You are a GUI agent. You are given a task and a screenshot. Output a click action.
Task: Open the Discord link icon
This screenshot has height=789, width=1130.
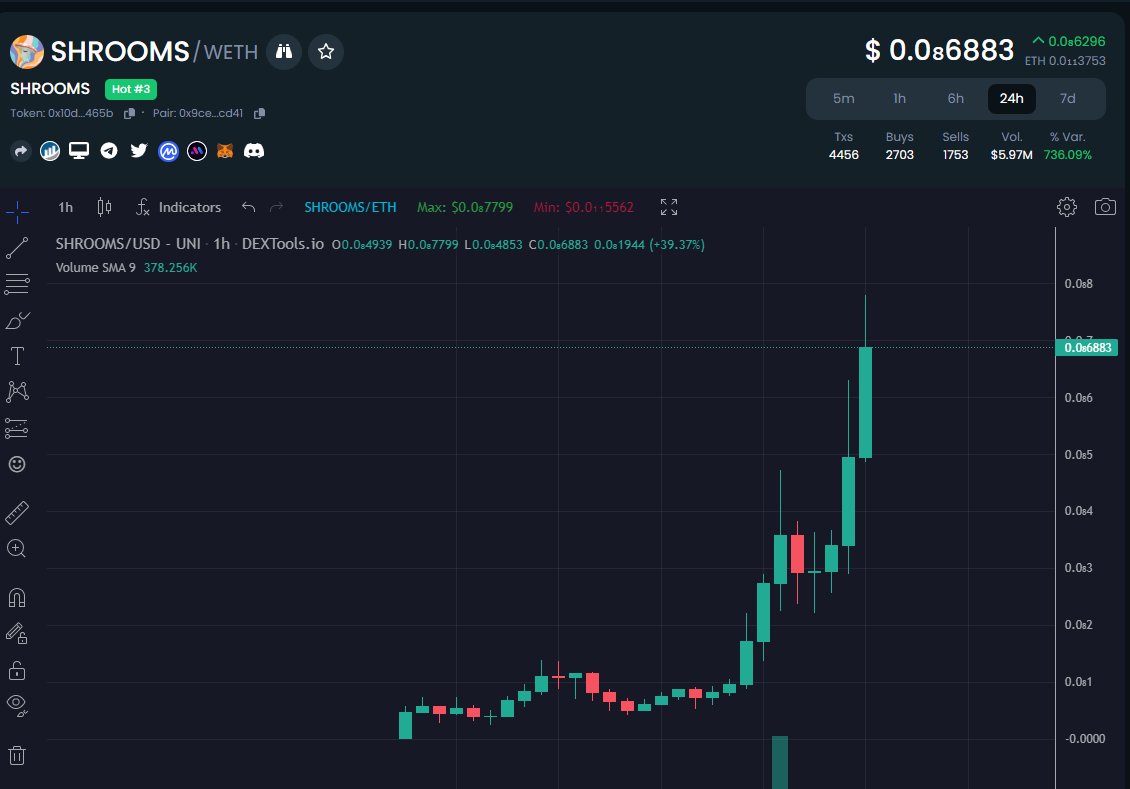point(254,151)
